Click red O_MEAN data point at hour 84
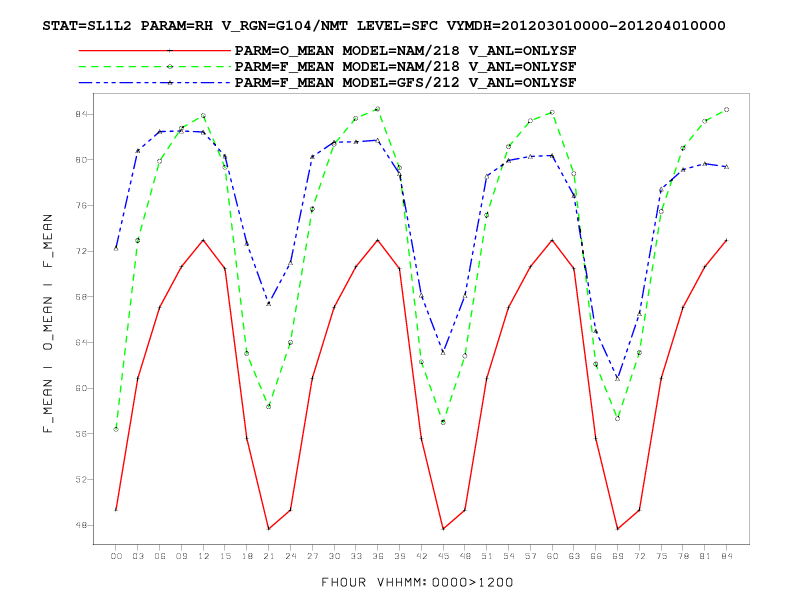This screenshot has width=792, height=612. point(726,240)
